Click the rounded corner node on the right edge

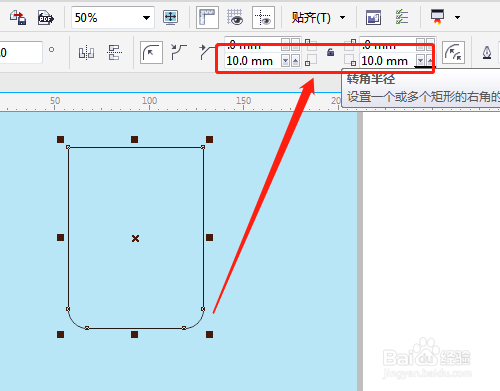[x=203, y=309]
